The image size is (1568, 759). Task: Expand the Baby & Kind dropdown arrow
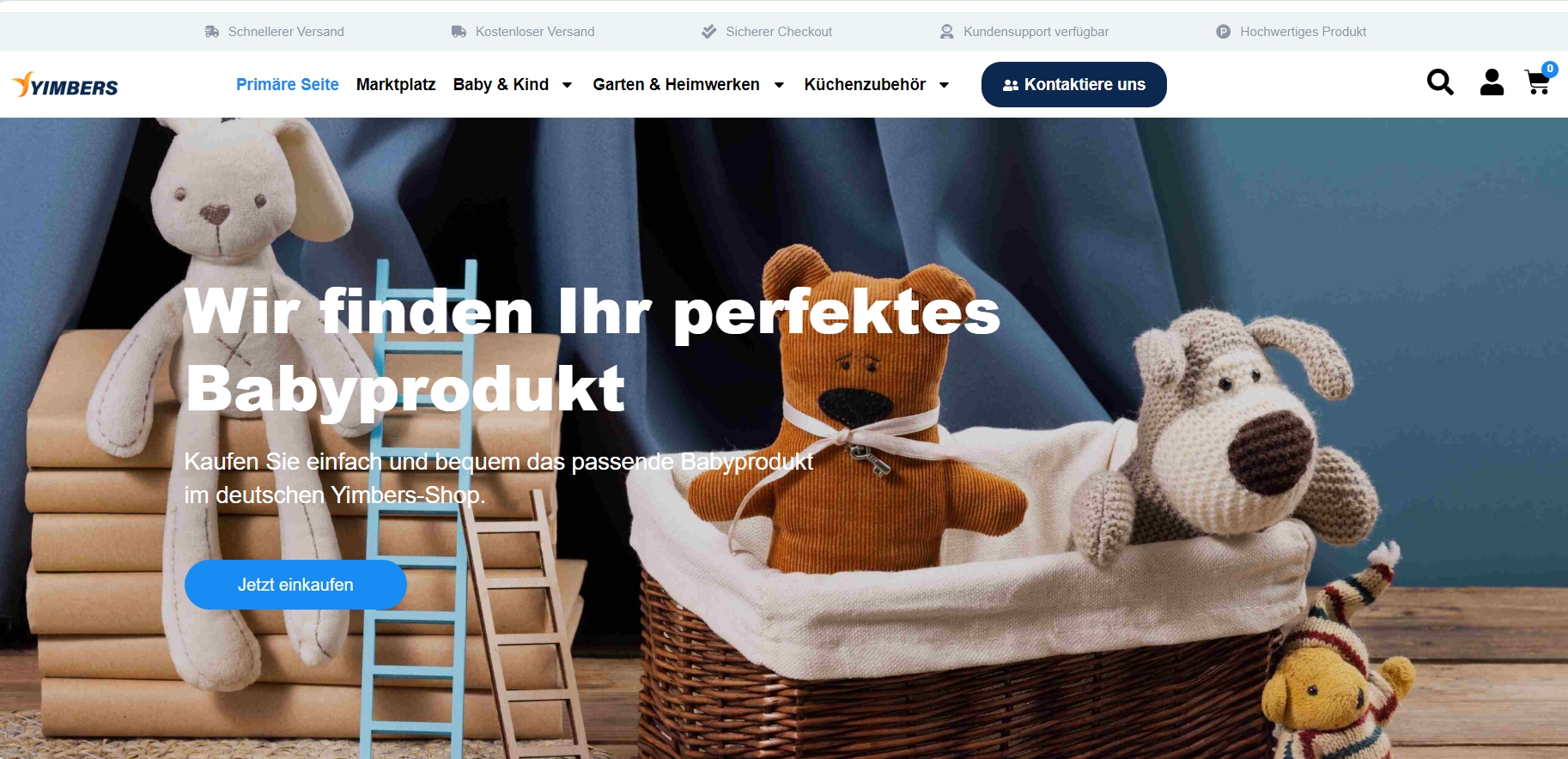click(x=567, y=85)
